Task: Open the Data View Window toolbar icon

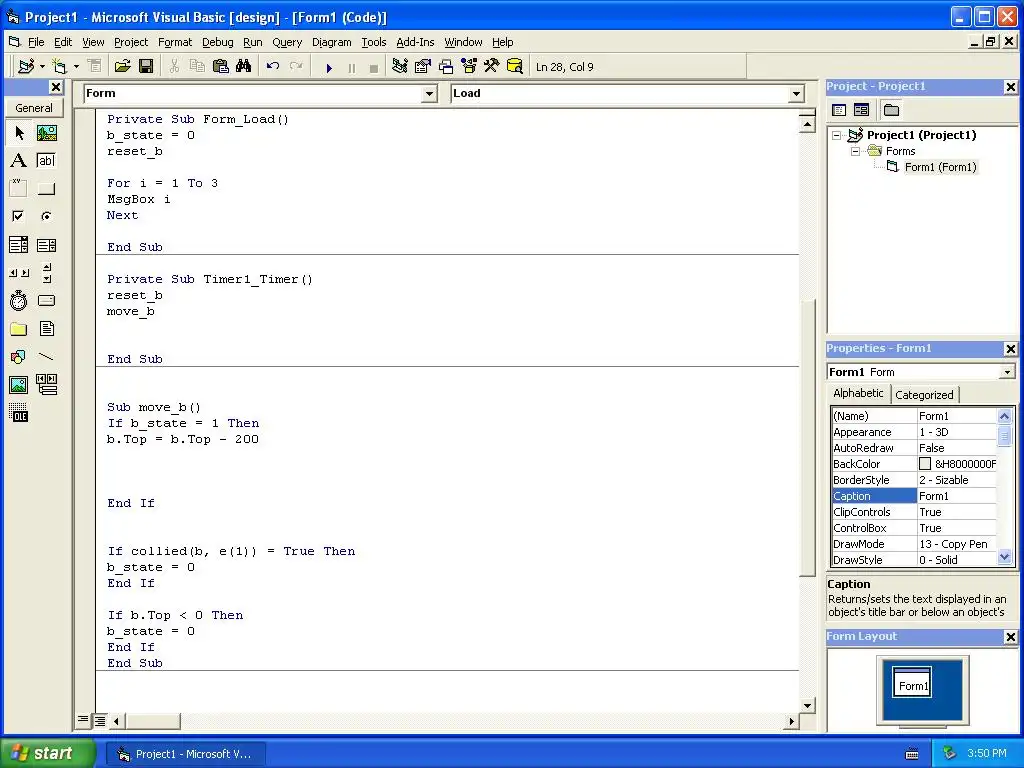Action: click(515, 67)
